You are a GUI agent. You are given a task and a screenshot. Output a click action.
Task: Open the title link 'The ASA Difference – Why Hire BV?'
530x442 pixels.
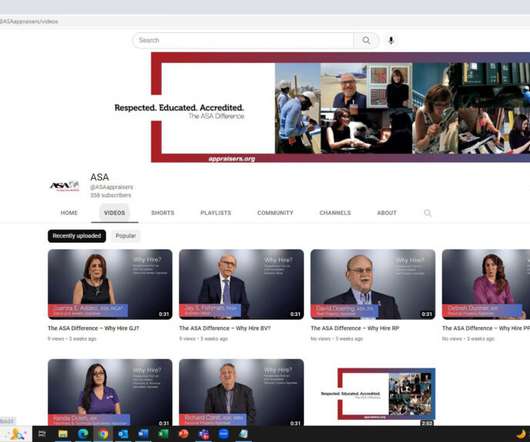pos(225,328)
